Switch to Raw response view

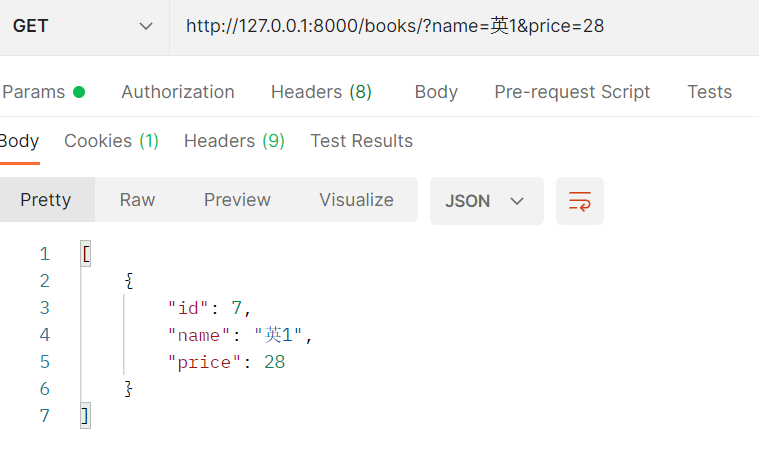137,200
